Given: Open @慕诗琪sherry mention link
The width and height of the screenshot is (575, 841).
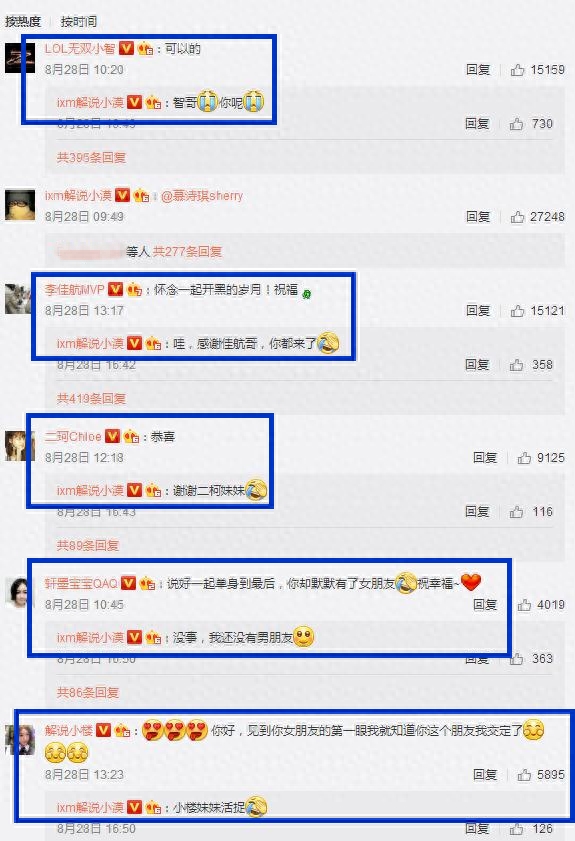Looking at the screenshot, I should pos(202,196).
